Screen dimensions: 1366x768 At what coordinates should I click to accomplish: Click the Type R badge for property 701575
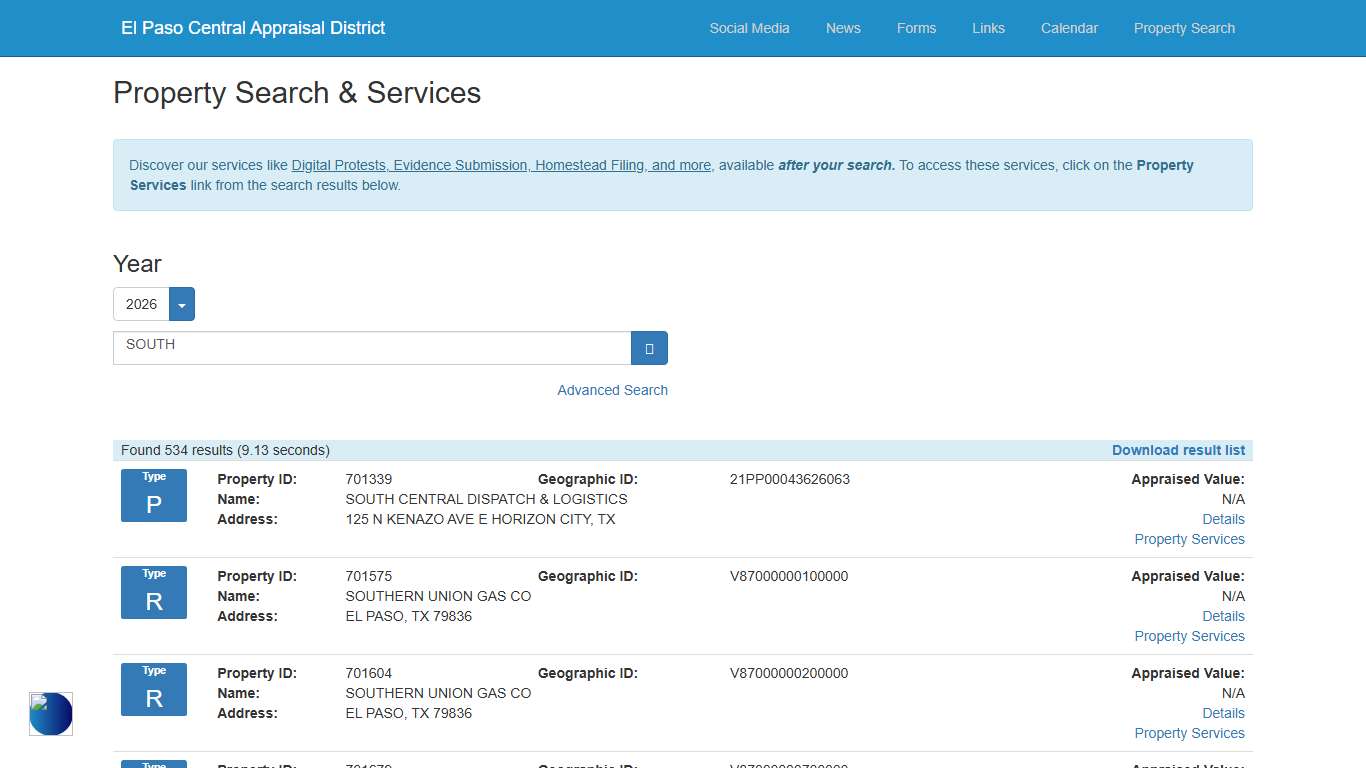pos(154,593)
